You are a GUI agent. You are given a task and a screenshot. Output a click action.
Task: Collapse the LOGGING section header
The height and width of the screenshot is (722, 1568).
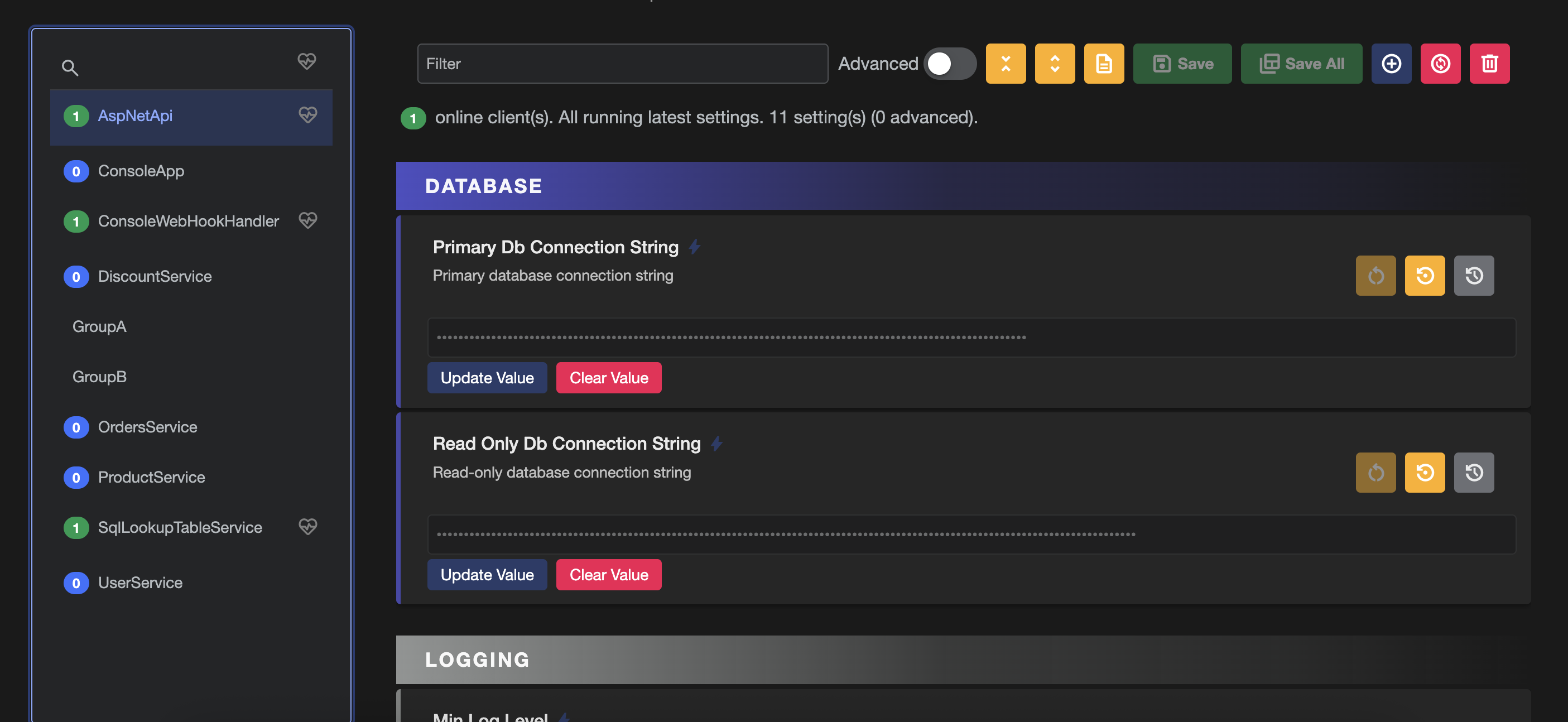coord(964,660)
